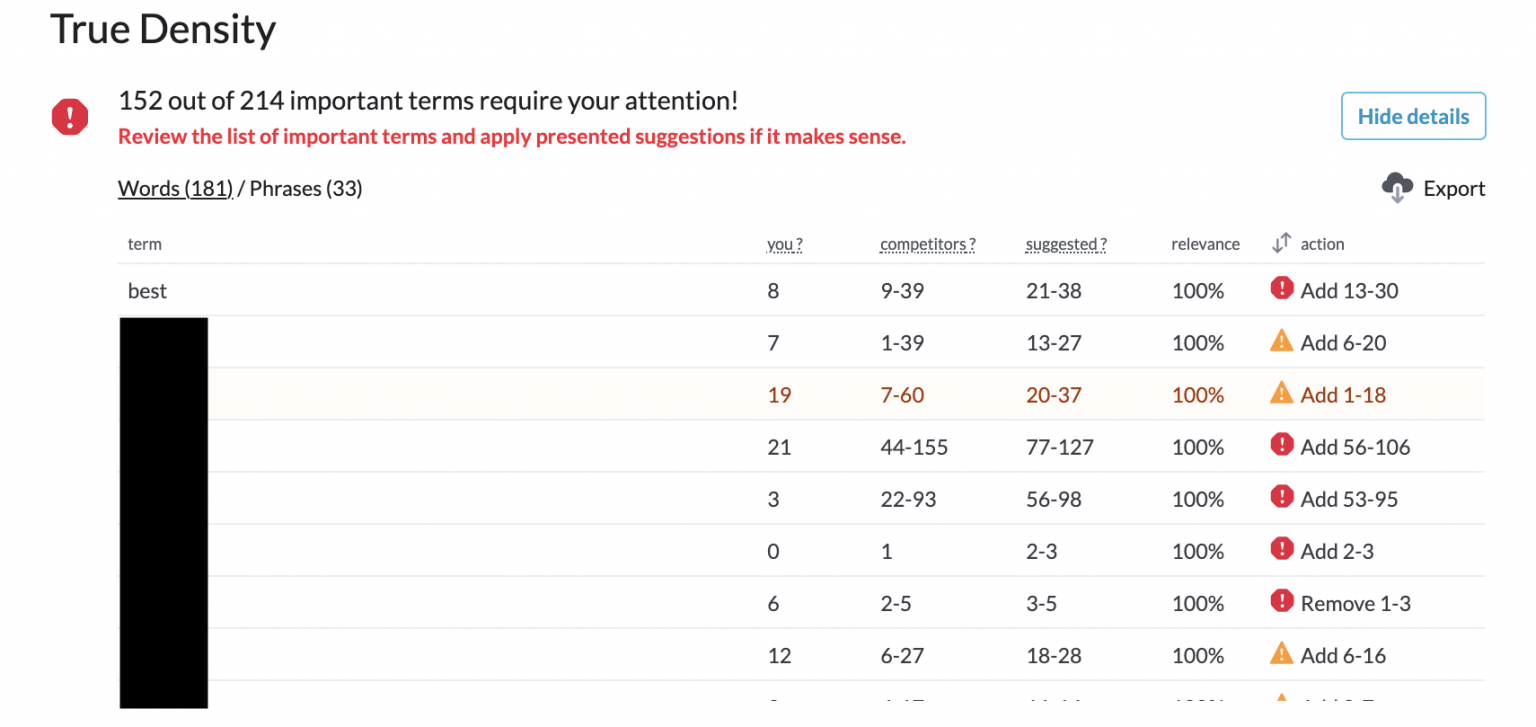
Task: Click the red alert icon for Add 13-30
Action: click(1282, 289)
